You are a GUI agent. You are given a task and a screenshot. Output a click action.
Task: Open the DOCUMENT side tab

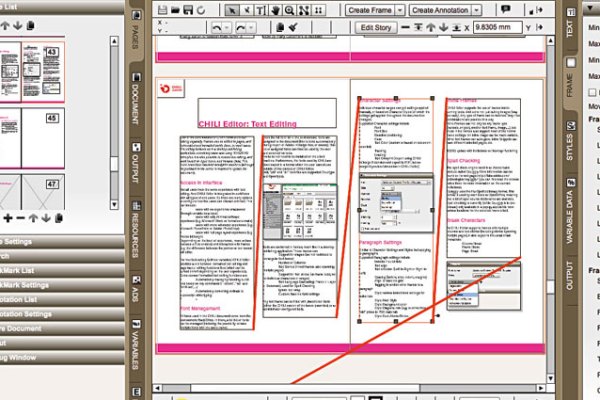tap(135, 99)
